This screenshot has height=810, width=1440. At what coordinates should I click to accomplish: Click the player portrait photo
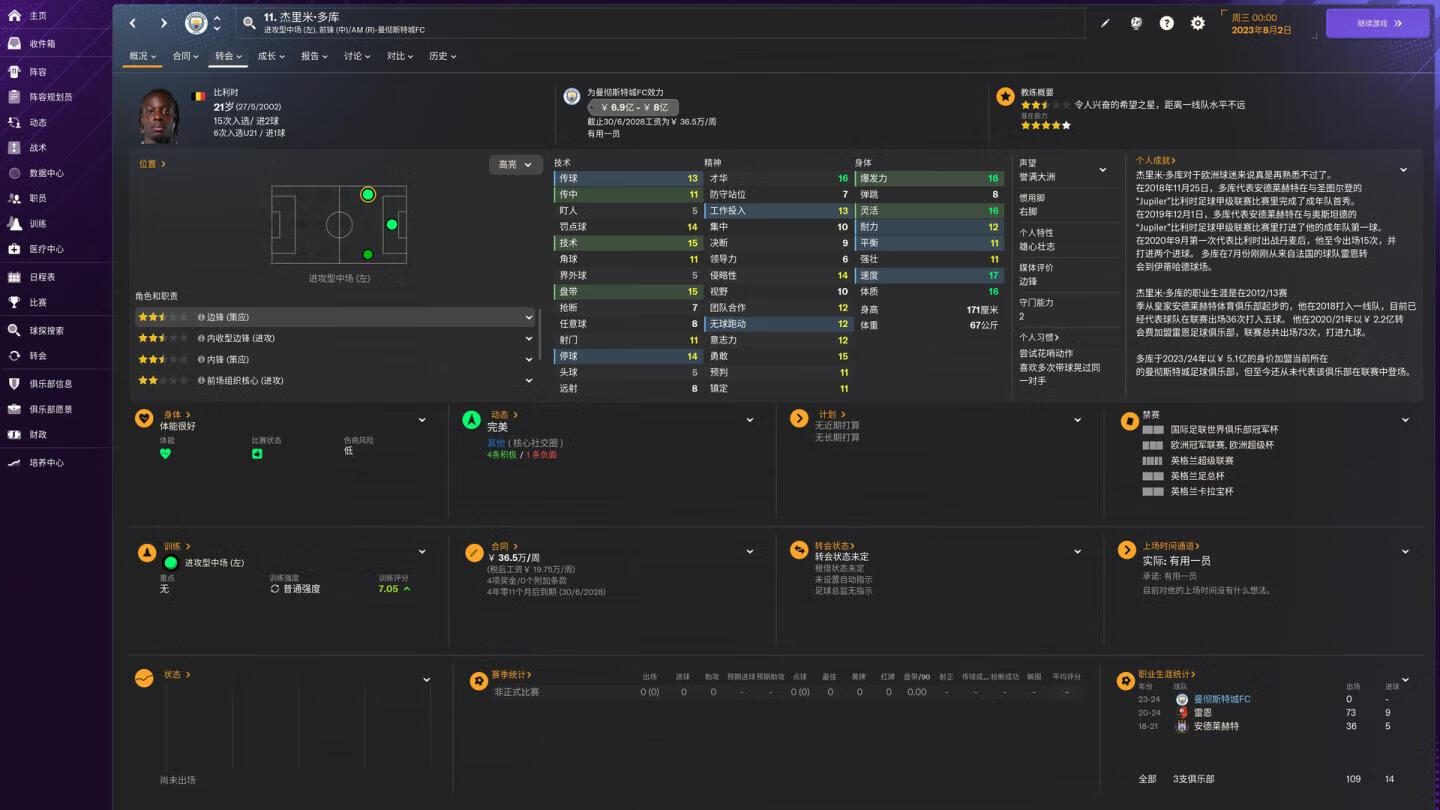coord(160,116)
